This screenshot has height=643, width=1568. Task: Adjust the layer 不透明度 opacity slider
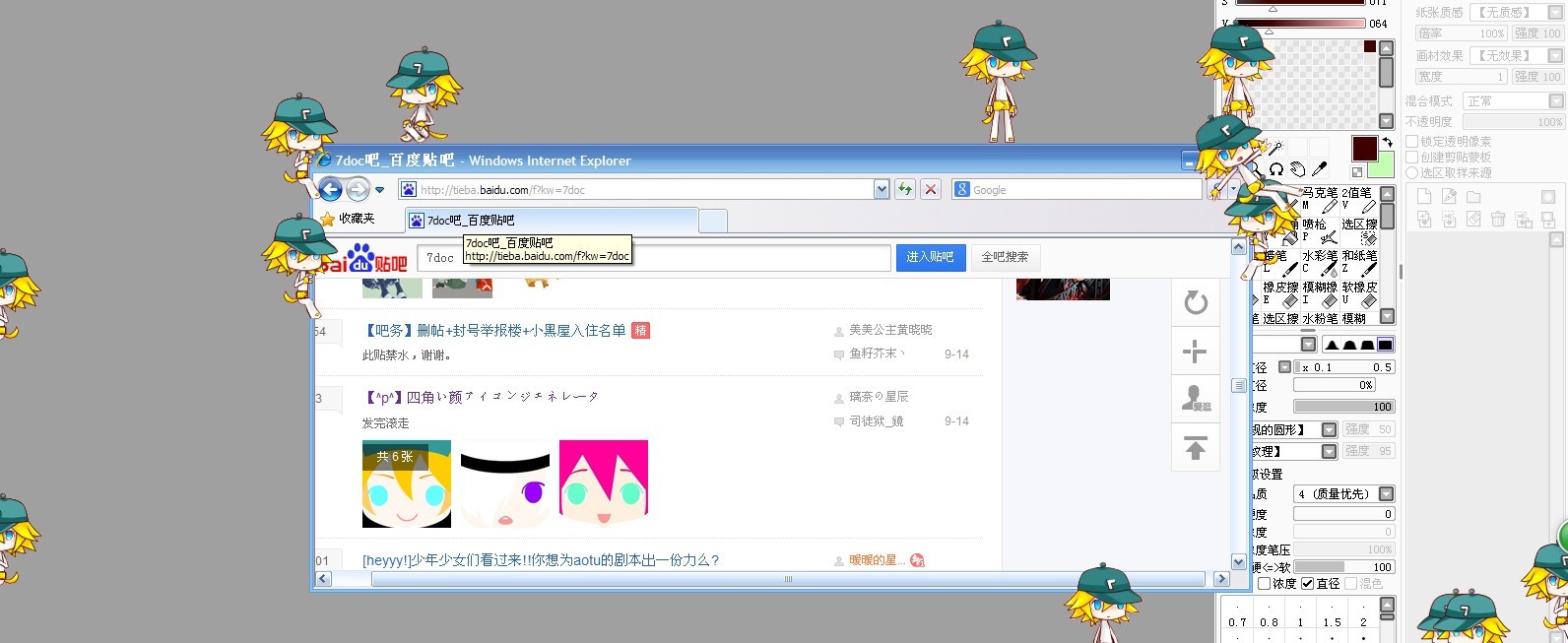(x=1513, y=121)
